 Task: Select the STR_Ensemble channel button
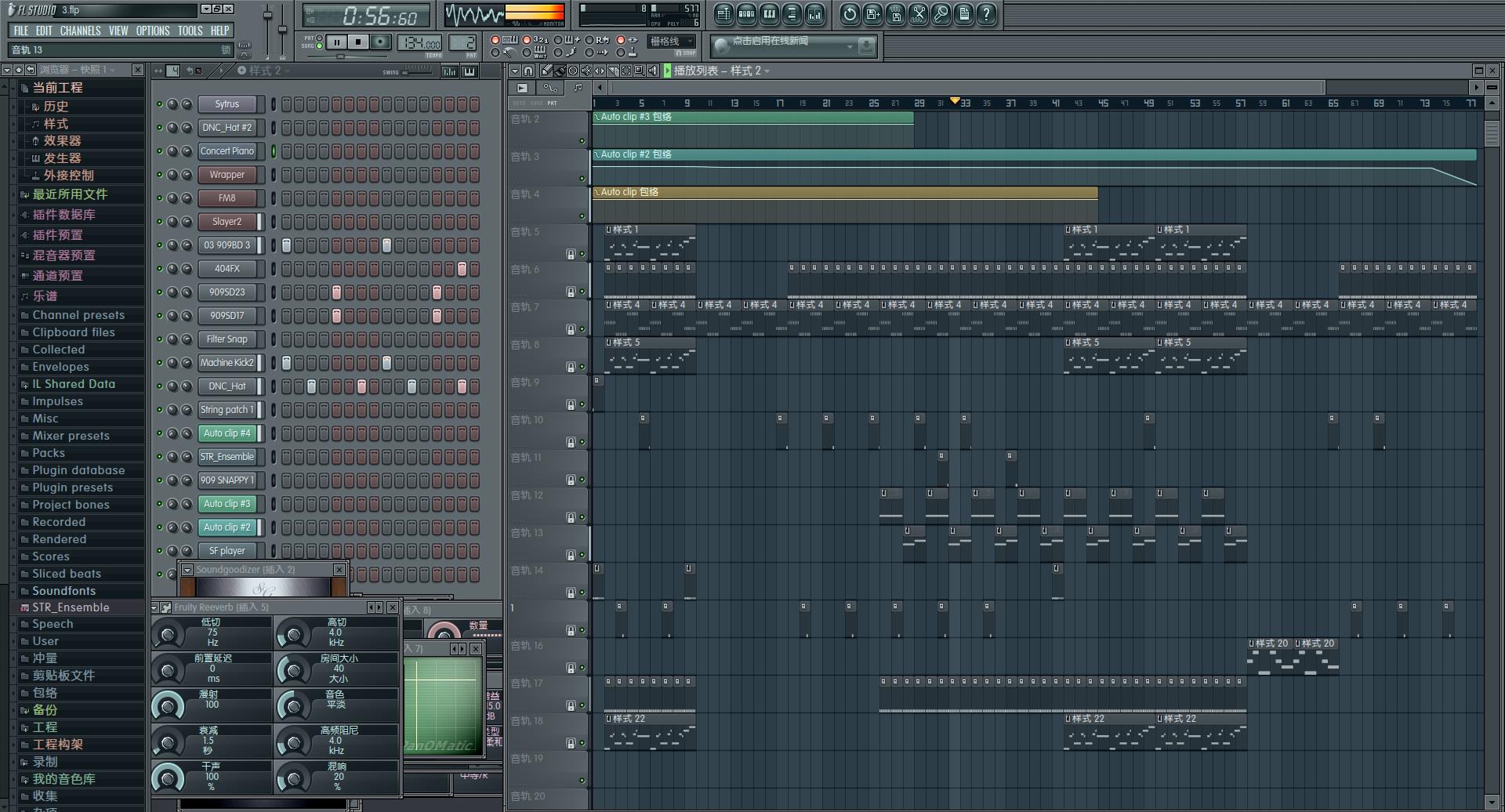[227, 457]
